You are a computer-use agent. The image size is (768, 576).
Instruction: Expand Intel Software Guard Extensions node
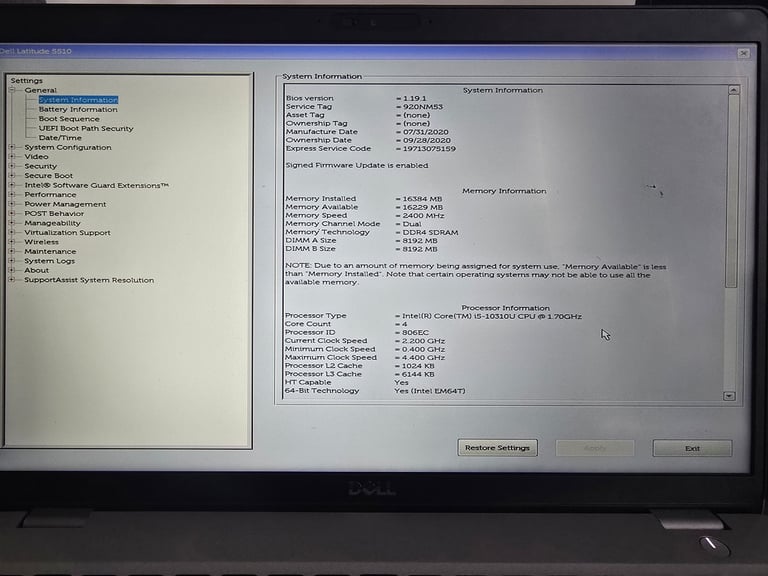tap(12, 185)
